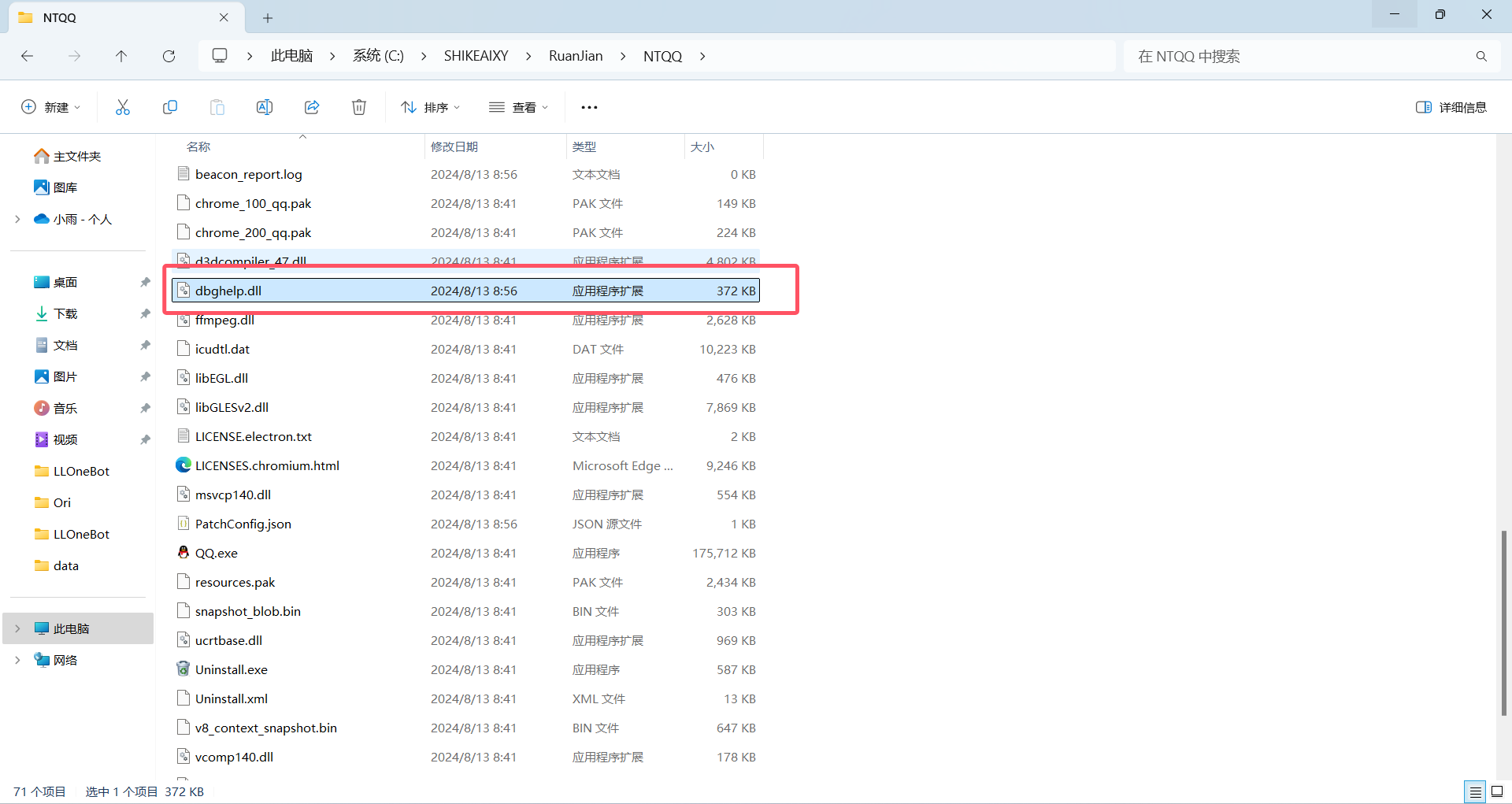Open a new tab with plus button
This screenshot has height=804, width=1512.
268,17
